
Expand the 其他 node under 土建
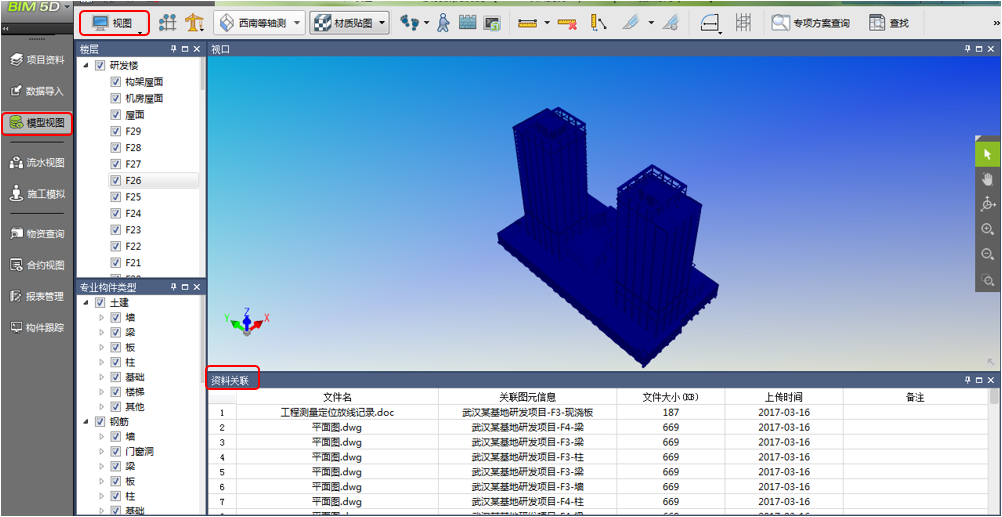102,406
